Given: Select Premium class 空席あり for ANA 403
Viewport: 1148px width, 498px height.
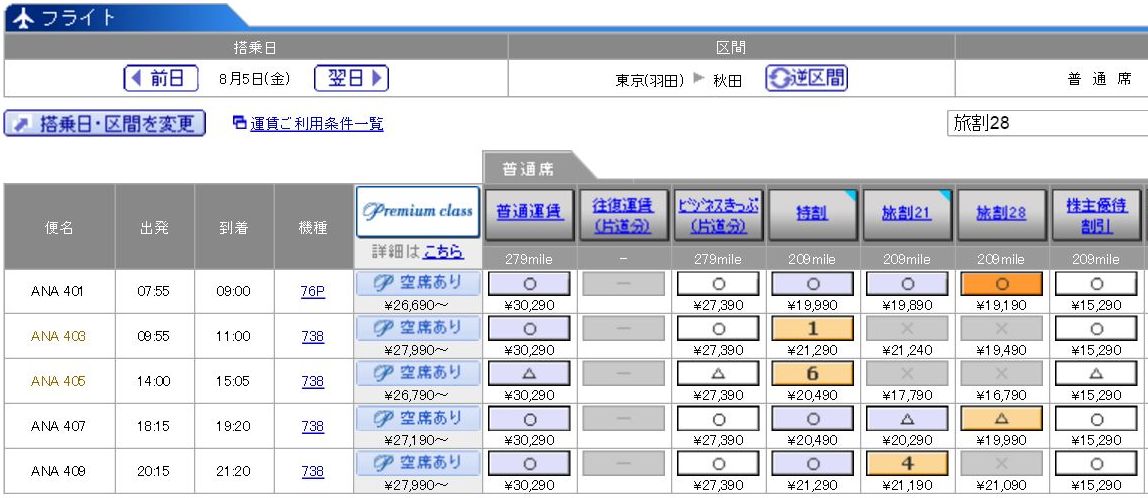Looking at the screenshot, I should 418,328.
